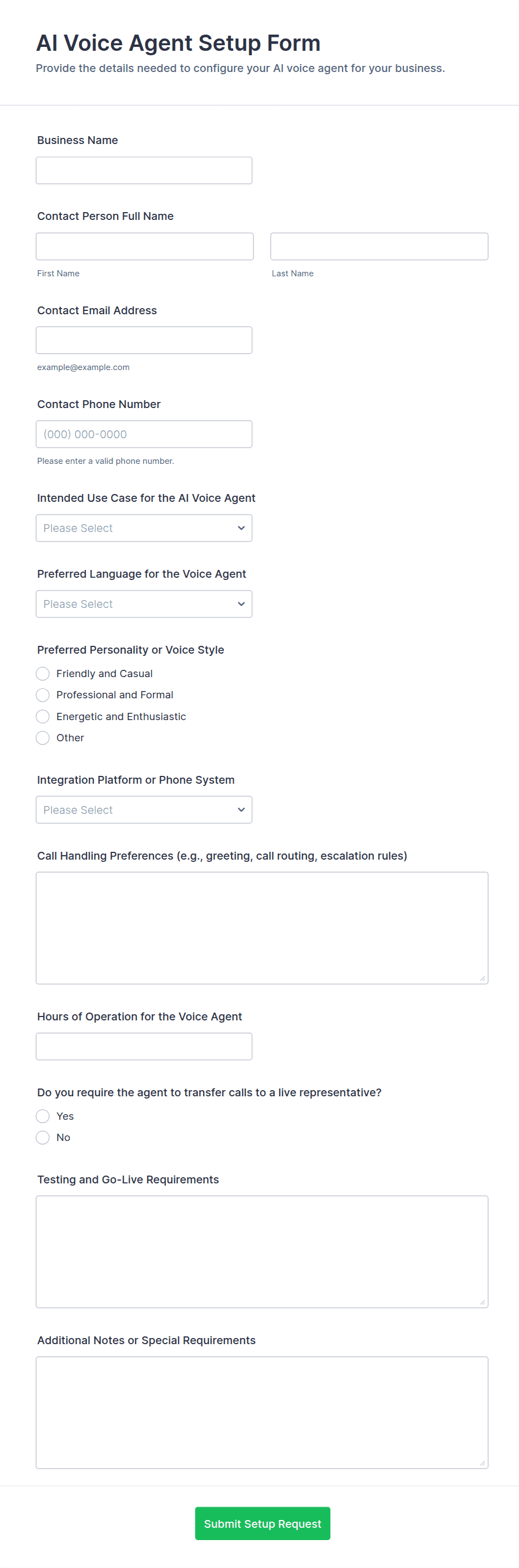Image resolution: width=519 pixels, height=1568 pixels.
Task: Select the Contact Email Address field
Action: [143, 341]
